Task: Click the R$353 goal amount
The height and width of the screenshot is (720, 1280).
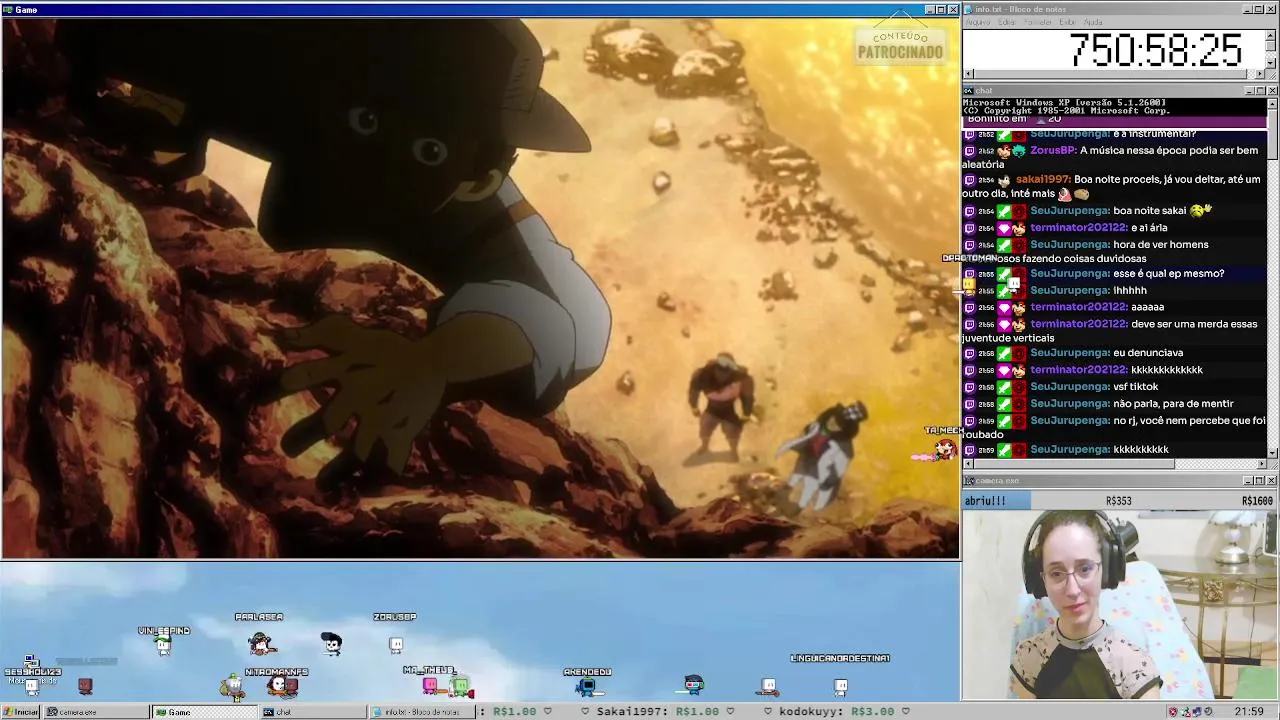Action: point(1118,501)
